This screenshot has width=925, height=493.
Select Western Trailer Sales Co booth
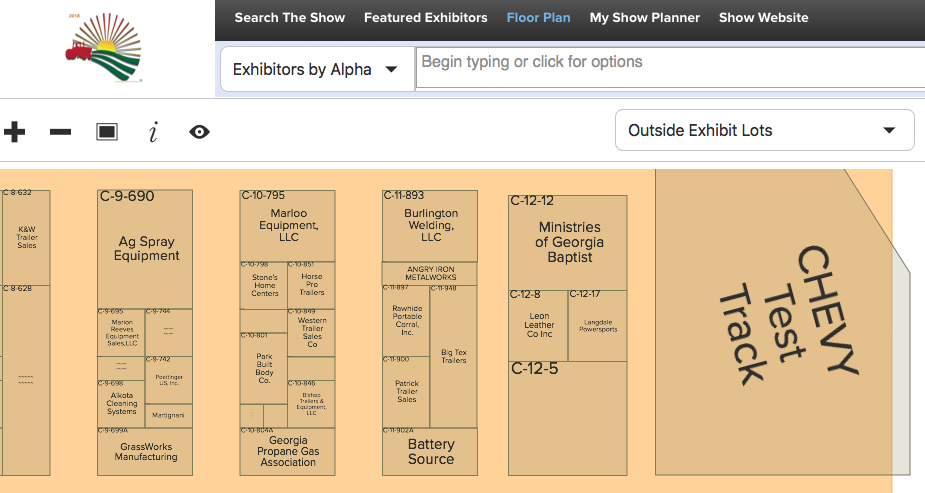click(311, 333)
